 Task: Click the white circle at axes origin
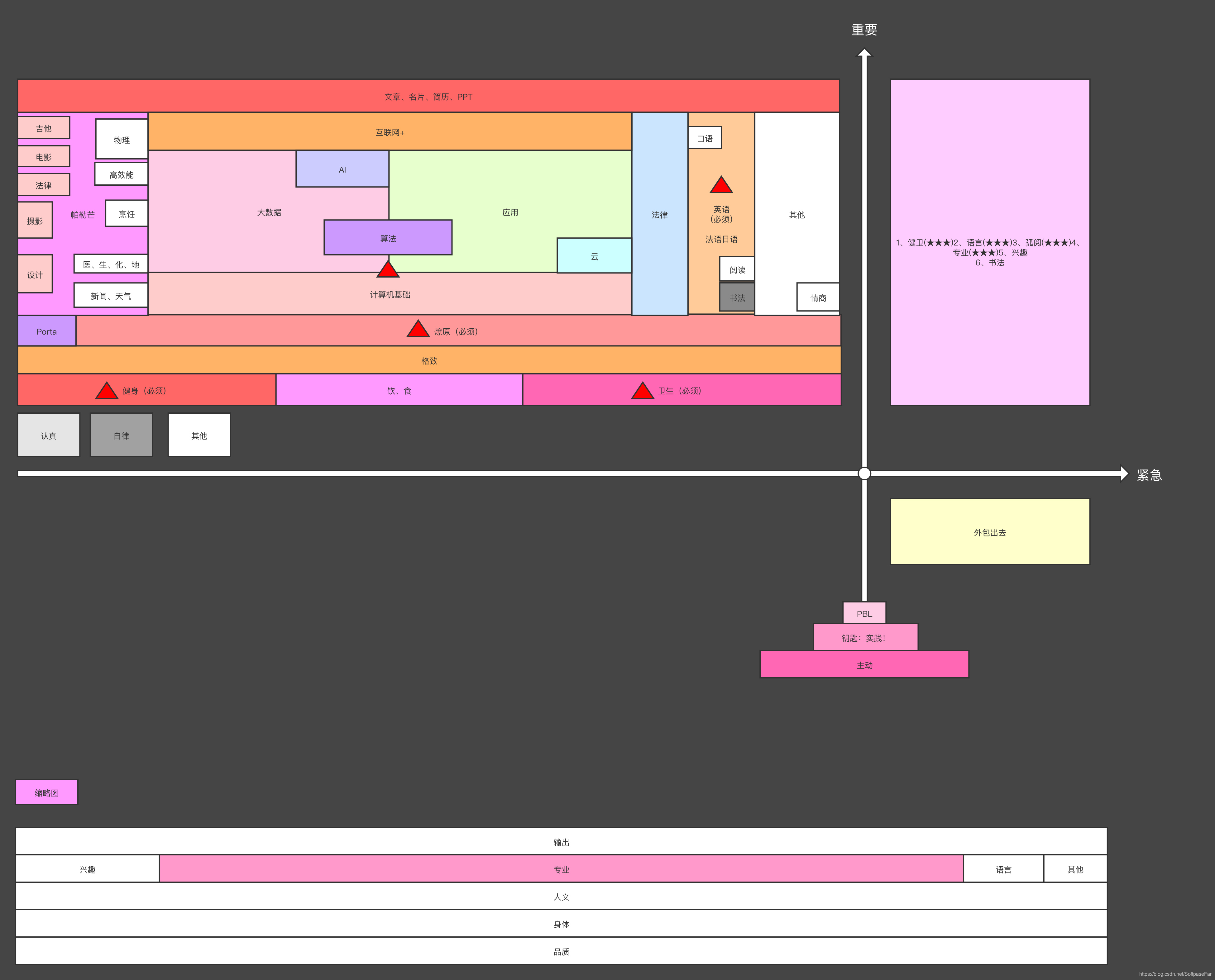coord(864,473)
